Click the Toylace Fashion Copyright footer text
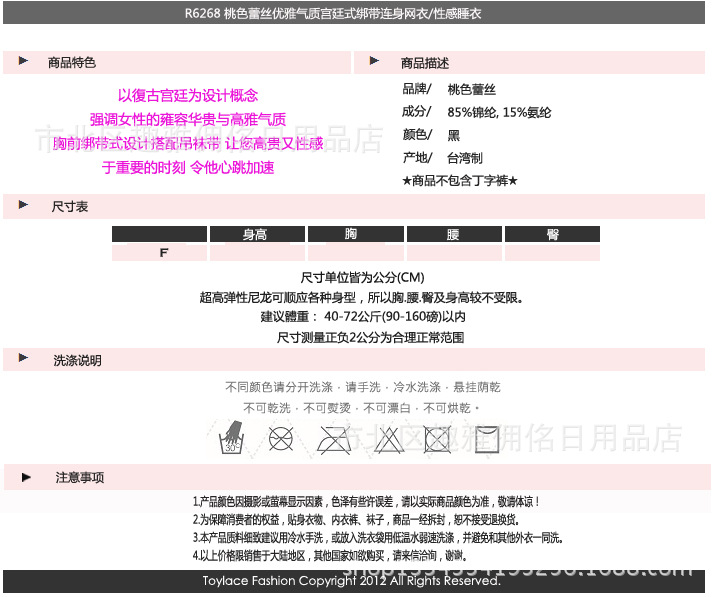 point(350,581)
